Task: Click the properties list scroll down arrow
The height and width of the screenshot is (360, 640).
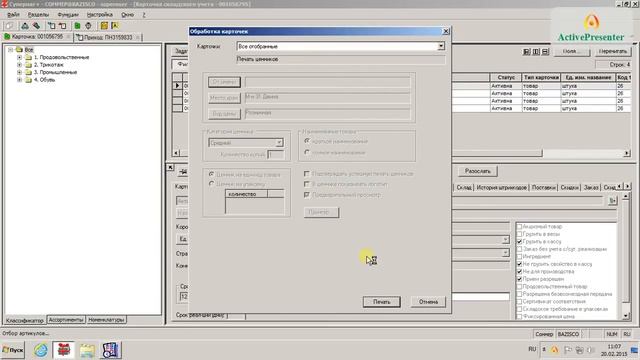Action: click(x=626, y=316)
